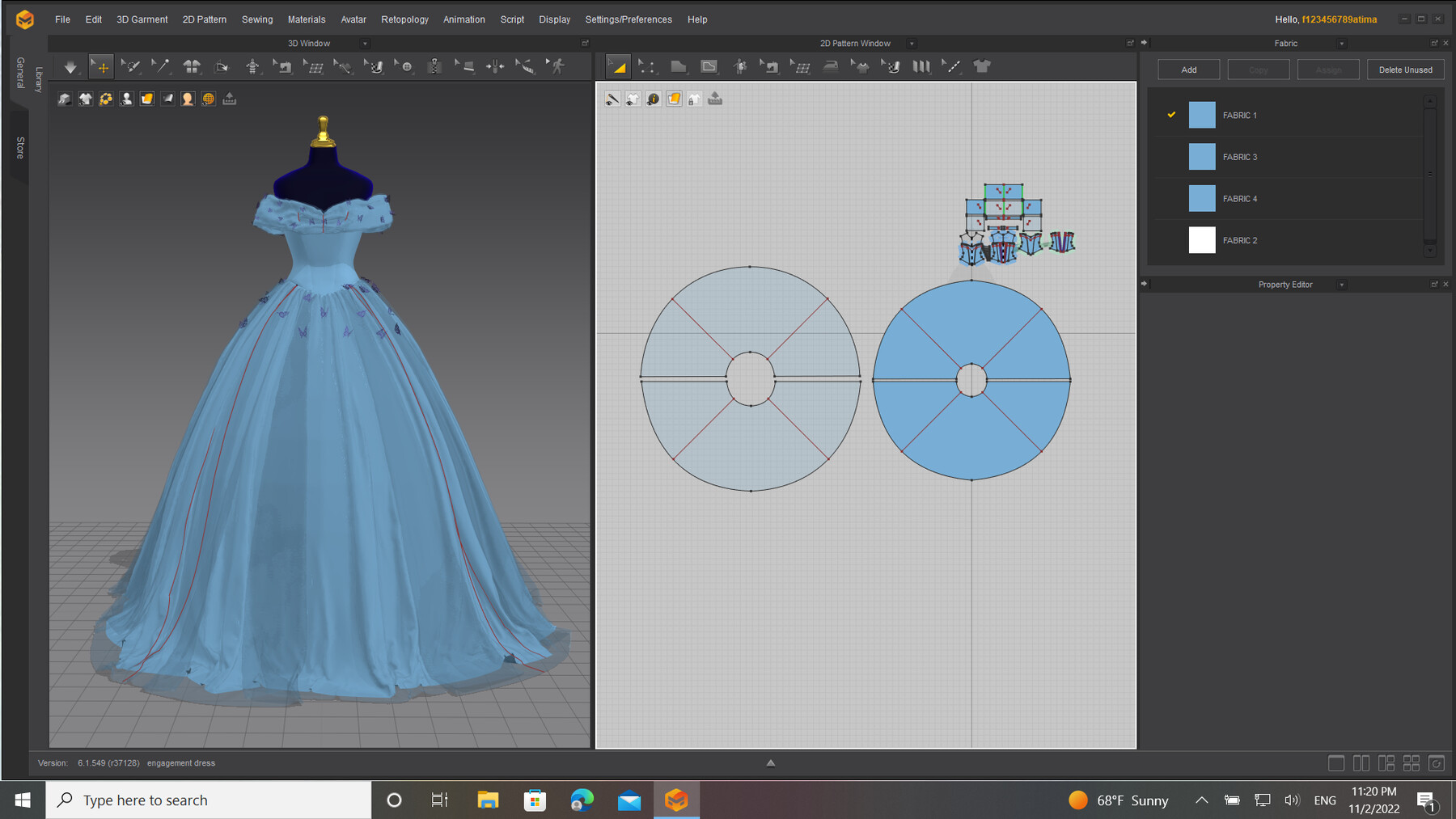
Task: Select the Scissors measuring tool in 3D toolbar
Action: tap(525, 66)
